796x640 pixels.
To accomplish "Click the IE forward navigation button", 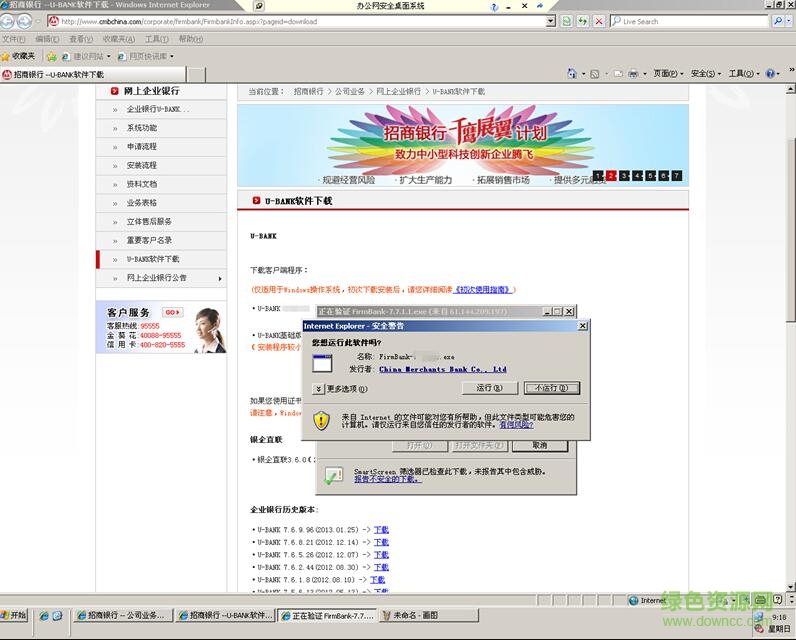I will pos(24,21).
